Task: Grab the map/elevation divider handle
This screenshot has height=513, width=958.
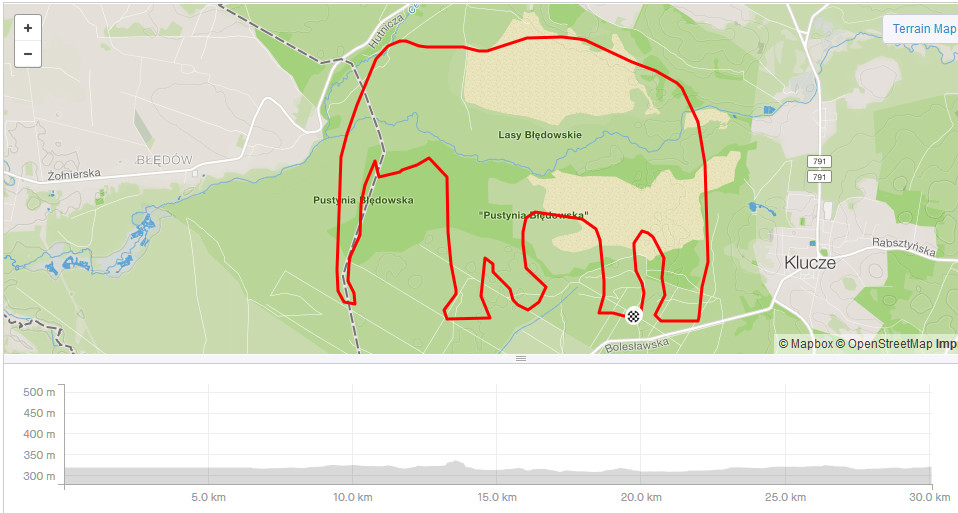Action: pos(521,358)
